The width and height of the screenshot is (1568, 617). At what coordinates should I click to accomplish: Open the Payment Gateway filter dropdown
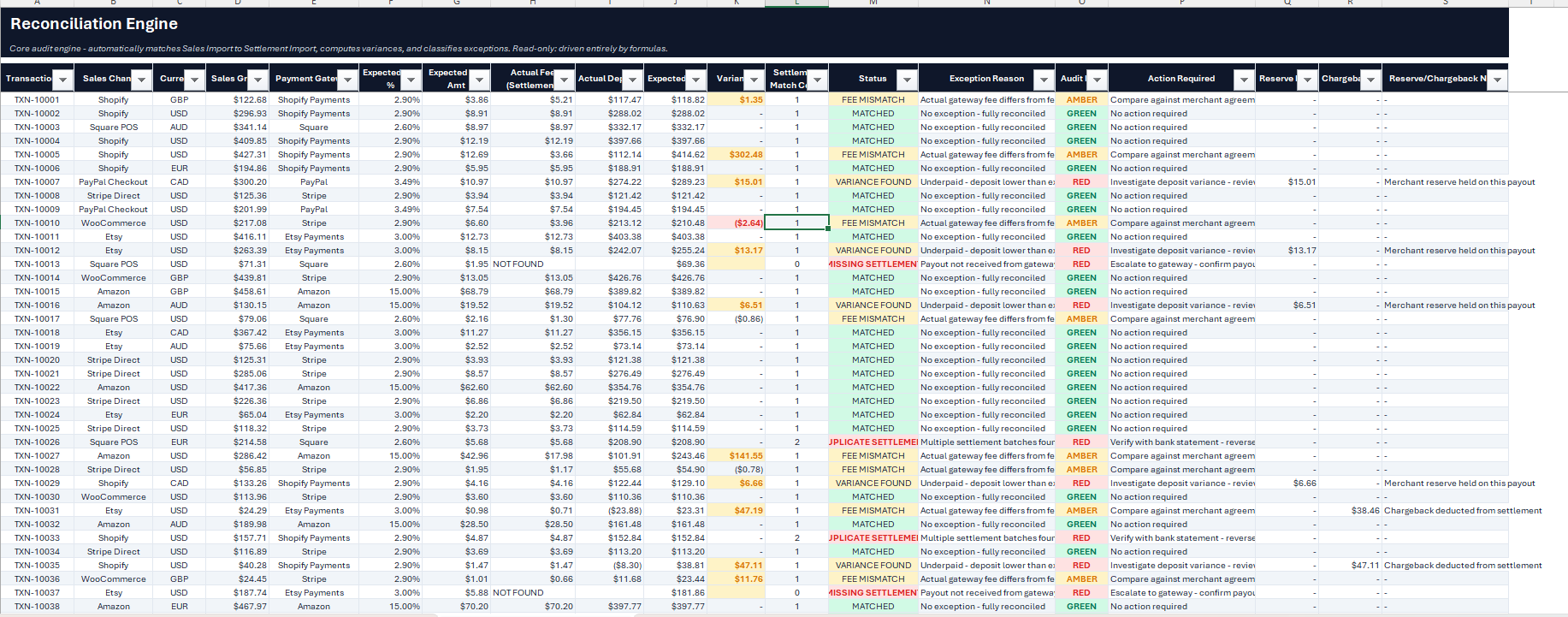[347, 80]
